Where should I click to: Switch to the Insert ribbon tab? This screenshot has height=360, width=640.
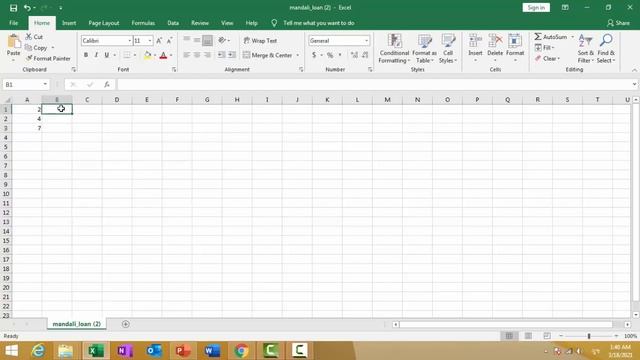coord(69,23)
